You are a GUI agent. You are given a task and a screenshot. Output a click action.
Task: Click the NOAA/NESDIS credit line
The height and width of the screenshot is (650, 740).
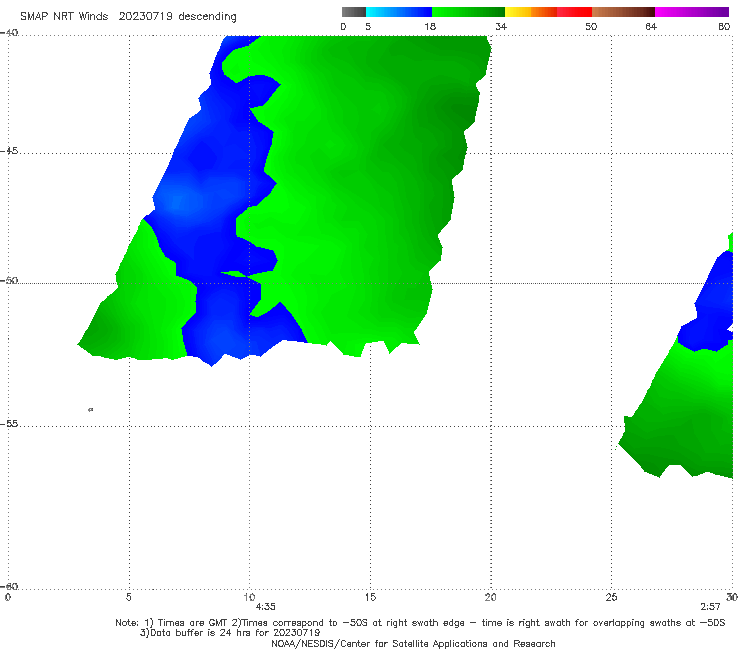413,643
